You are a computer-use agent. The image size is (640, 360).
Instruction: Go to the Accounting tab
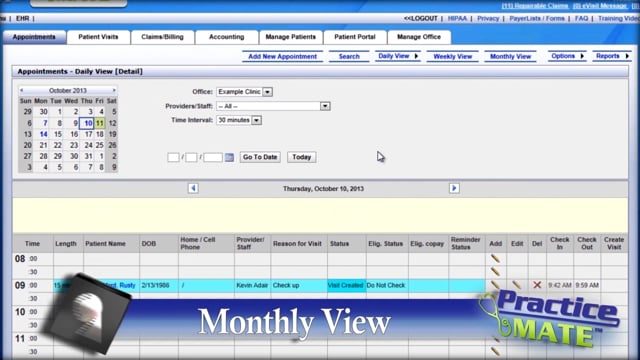(x=227, y=37)
